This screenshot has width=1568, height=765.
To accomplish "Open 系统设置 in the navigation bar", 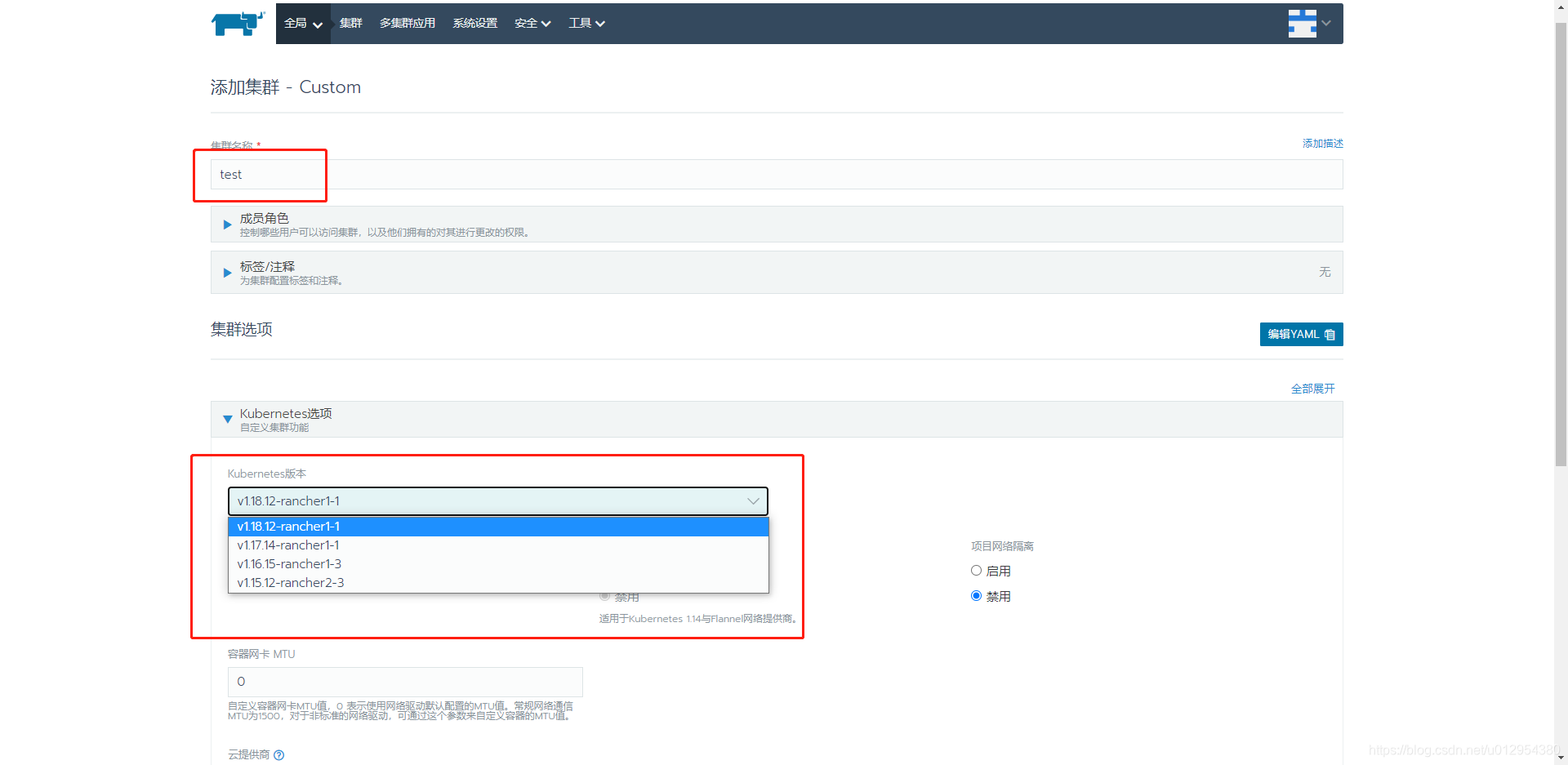I will click(x=475, y=24).
